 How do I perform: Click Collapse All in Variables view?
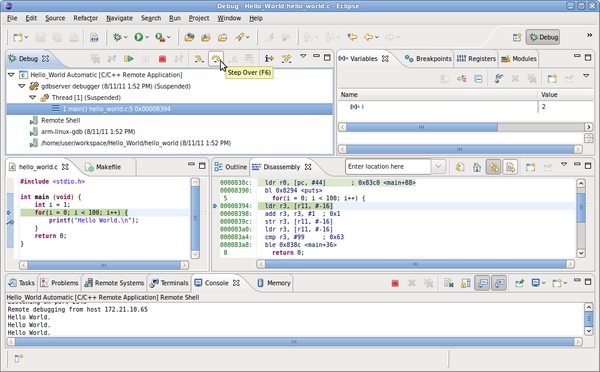click(478, 79)
